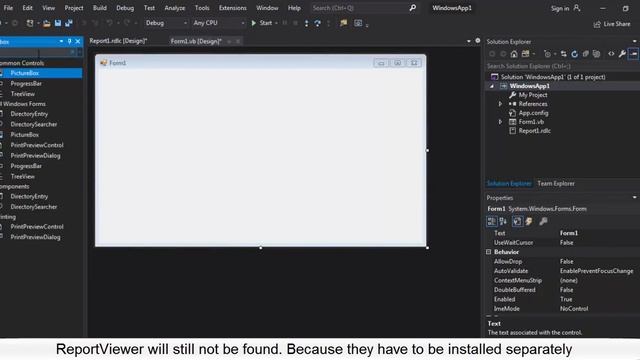Click Sync with Active Document icon

564,54
